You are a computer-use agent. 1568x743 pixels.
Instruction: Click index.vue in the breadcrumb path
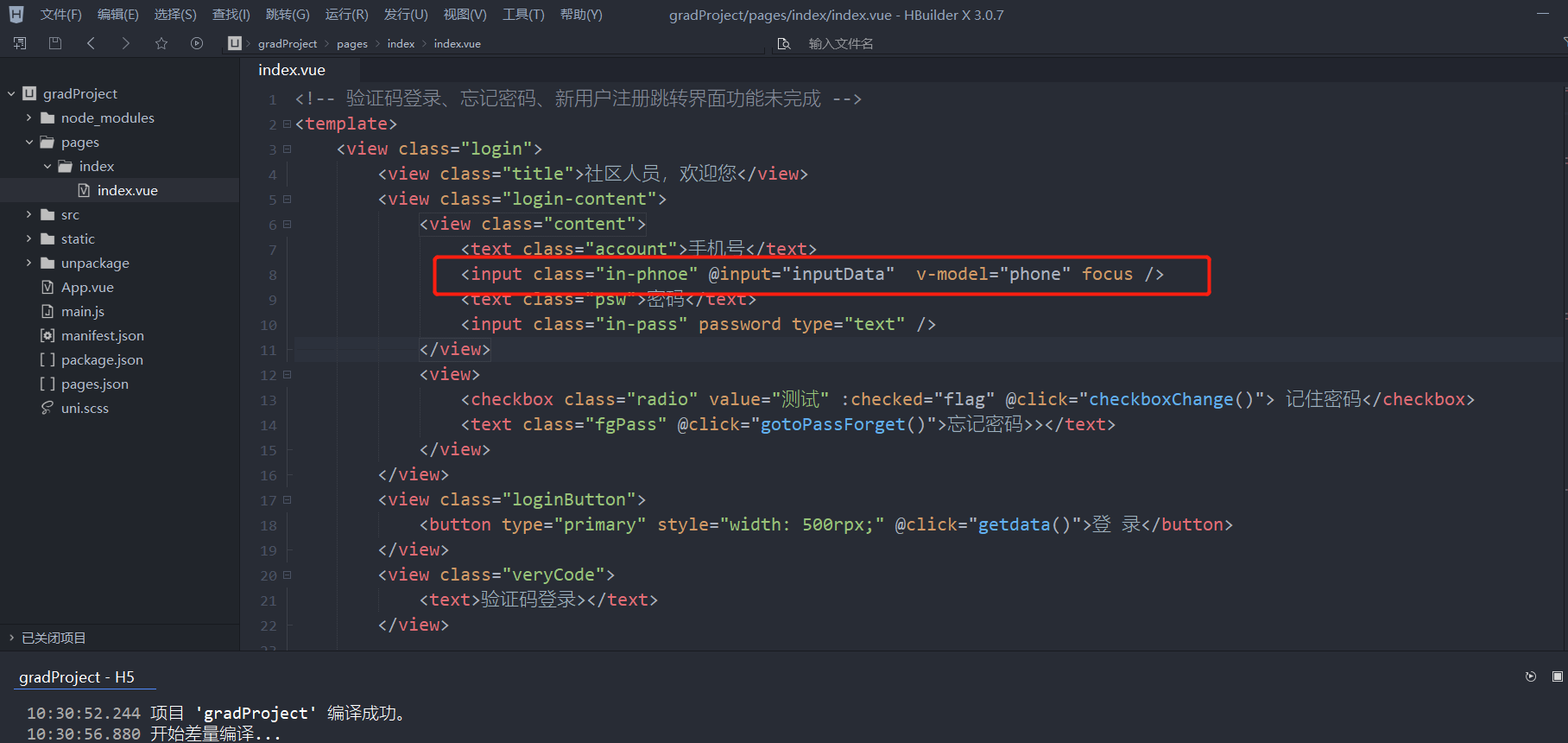(x=457, y=43)
